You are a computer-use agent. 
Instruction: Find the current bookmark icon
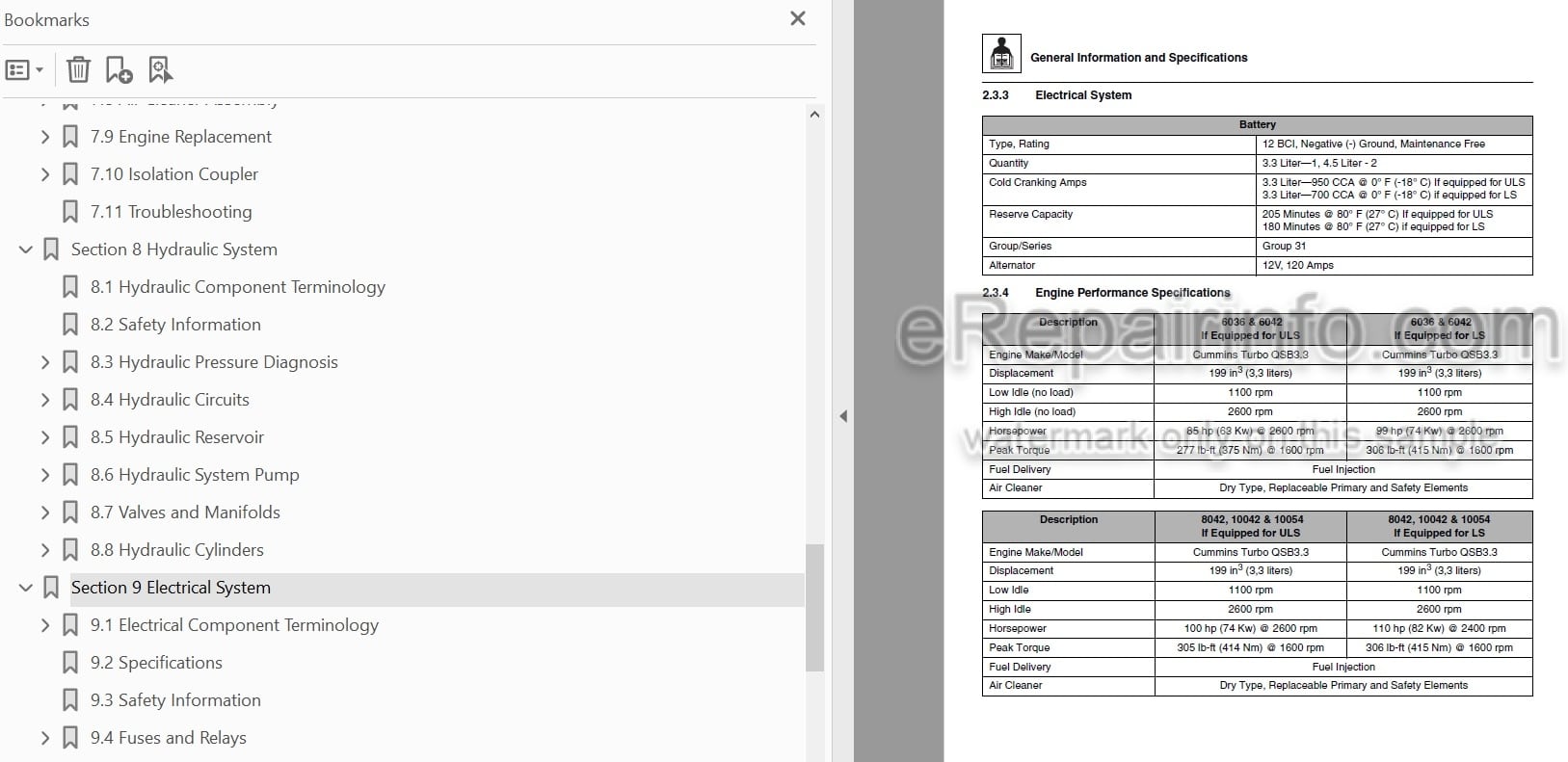(x=161, y=70)
